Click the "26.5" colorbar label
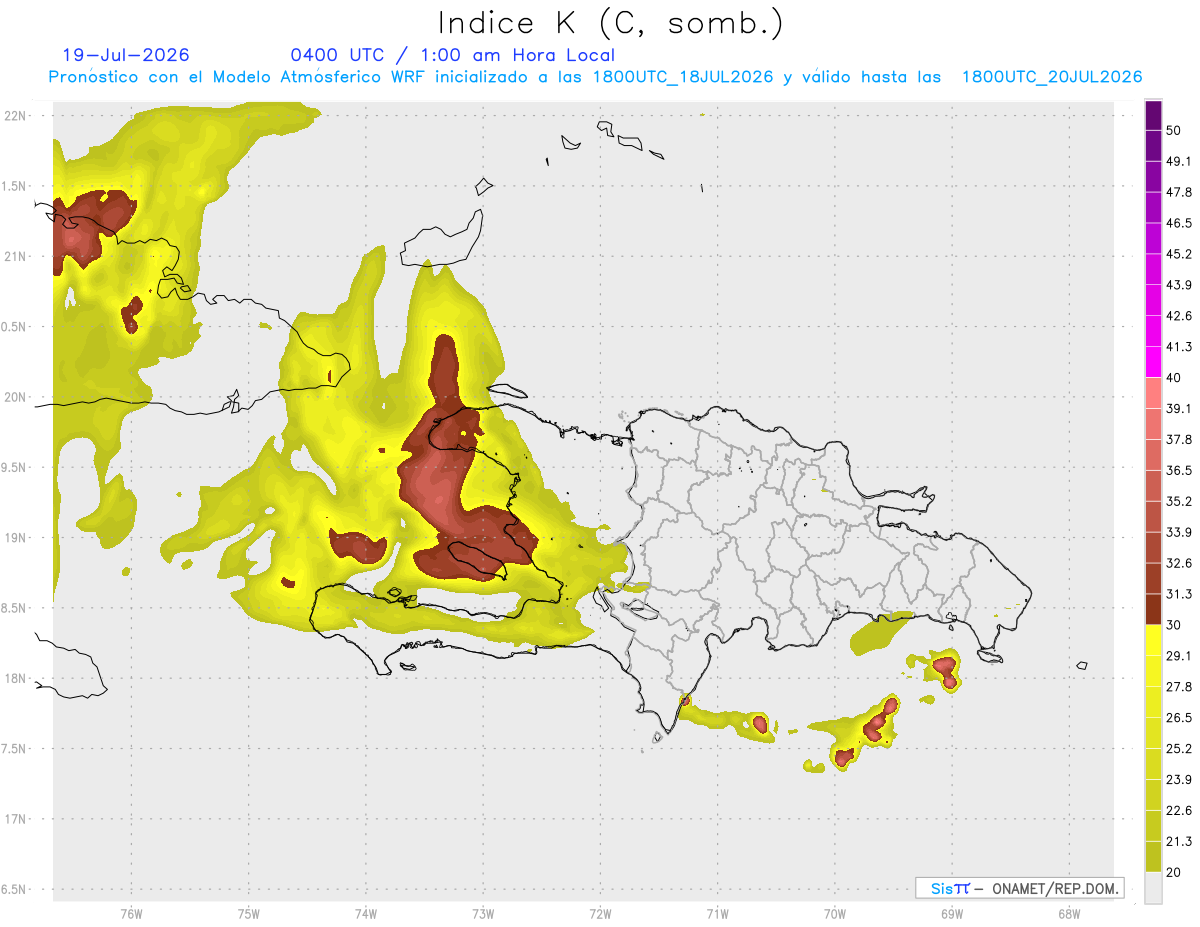Image resolution: width=1200 pixels, height=927 pixels. pos(1180,718)
